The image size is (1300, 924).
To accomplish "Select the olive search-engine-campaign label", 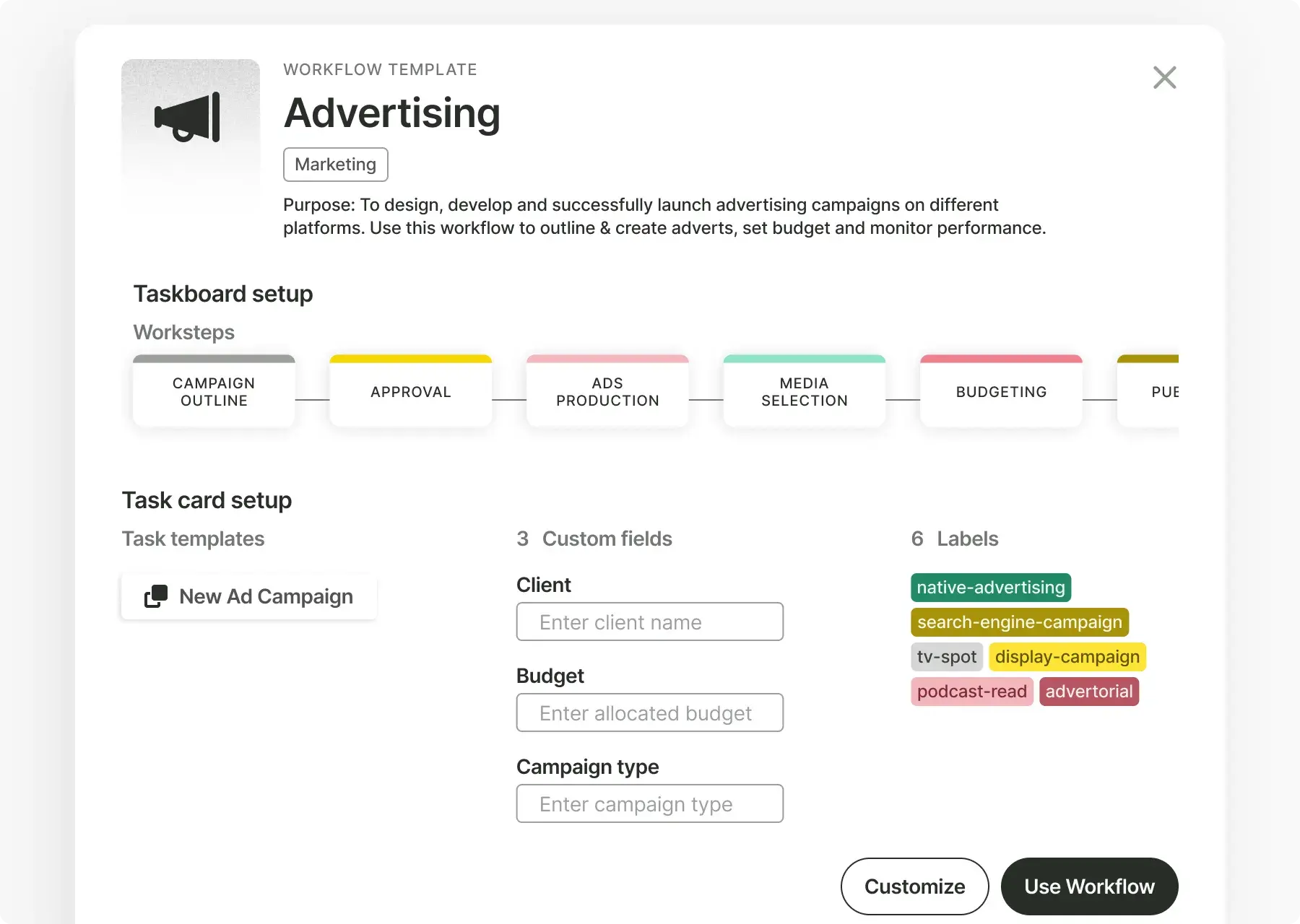I will pyautogui.click(x=1019, y=622).
